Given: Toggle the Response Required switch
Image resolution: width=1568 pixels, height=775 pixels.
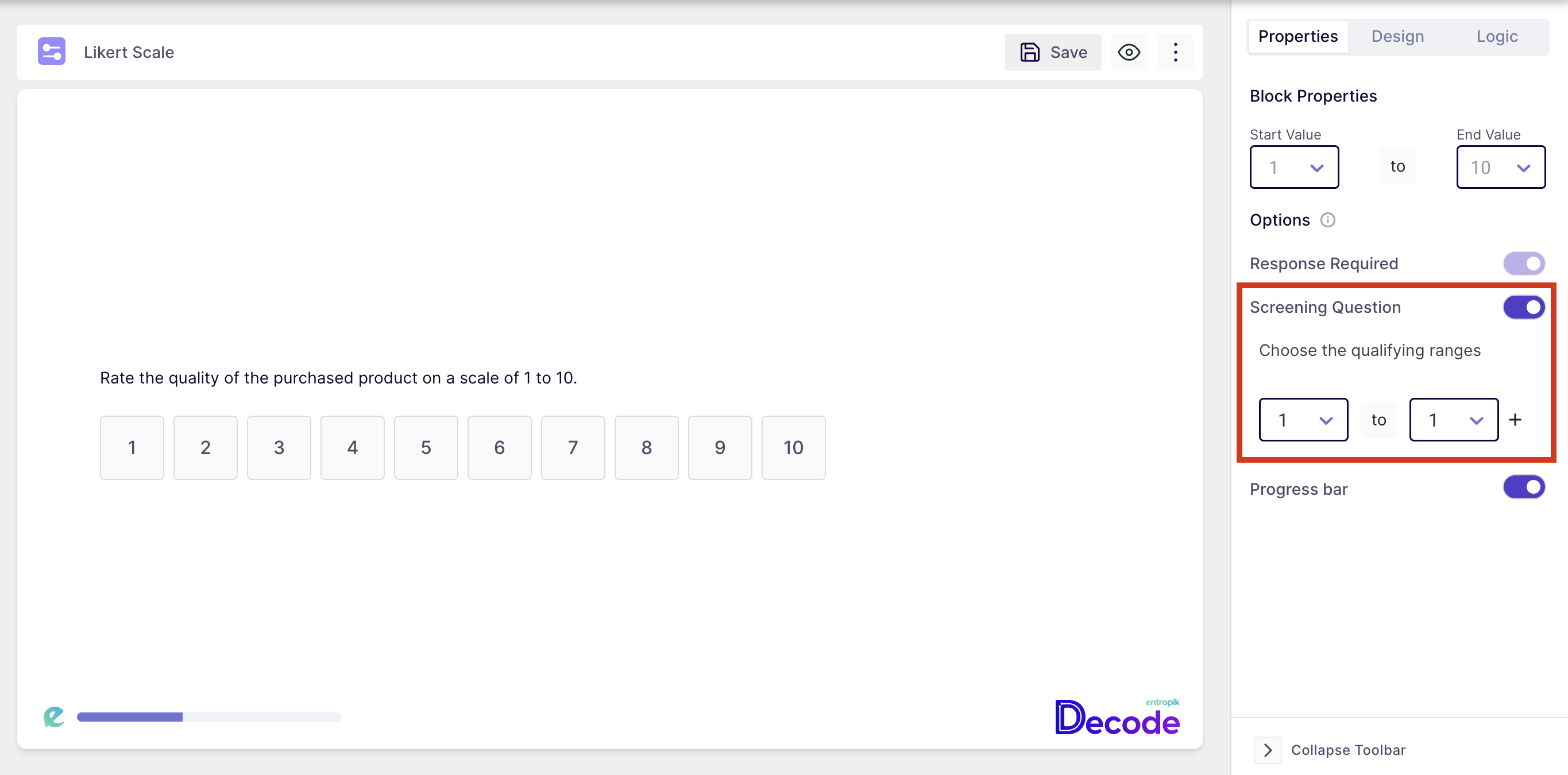Looking at the screenshot, I should click(1524, 263).
